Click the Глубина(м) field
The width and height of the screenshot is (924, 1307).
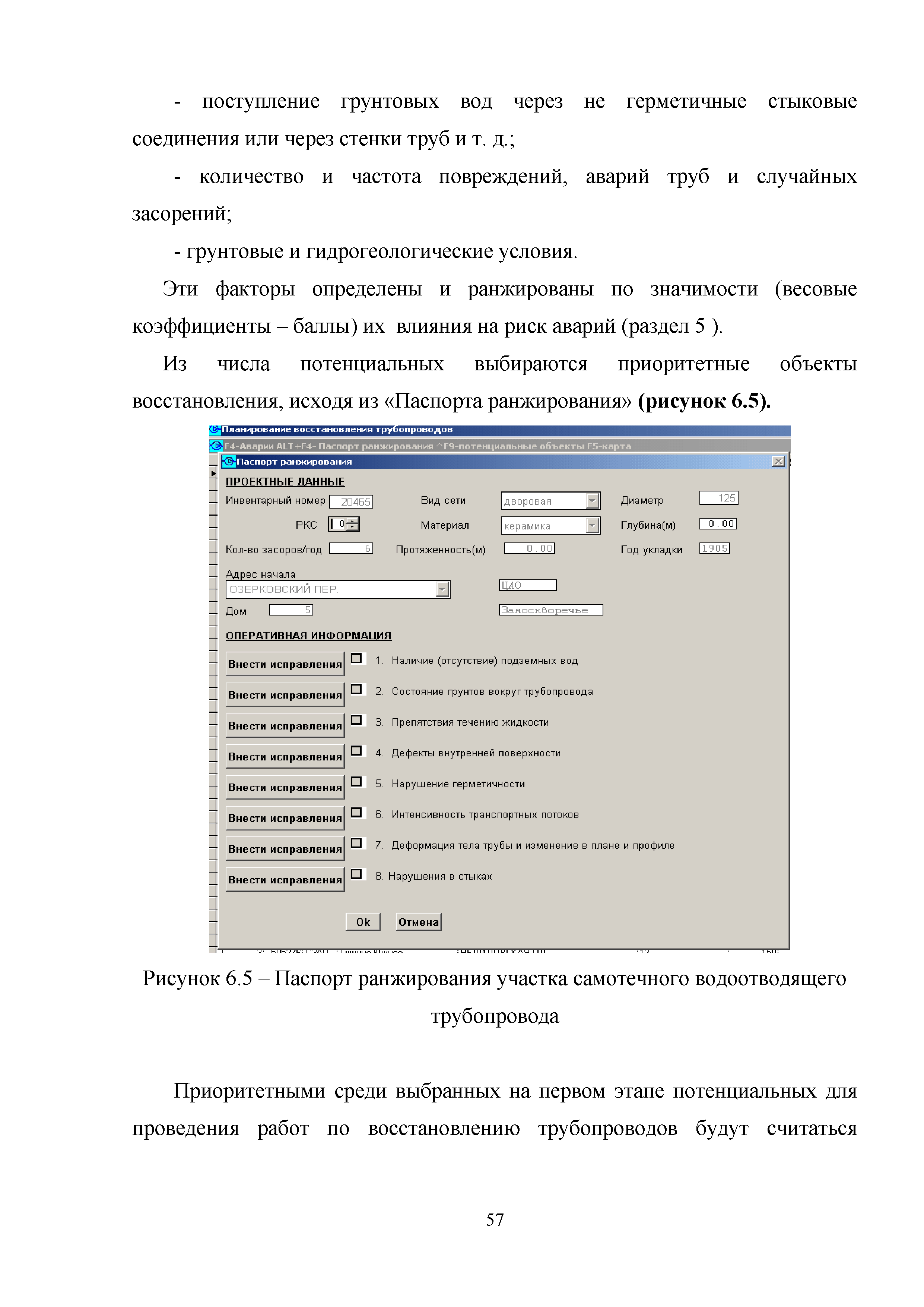point(718,524)
